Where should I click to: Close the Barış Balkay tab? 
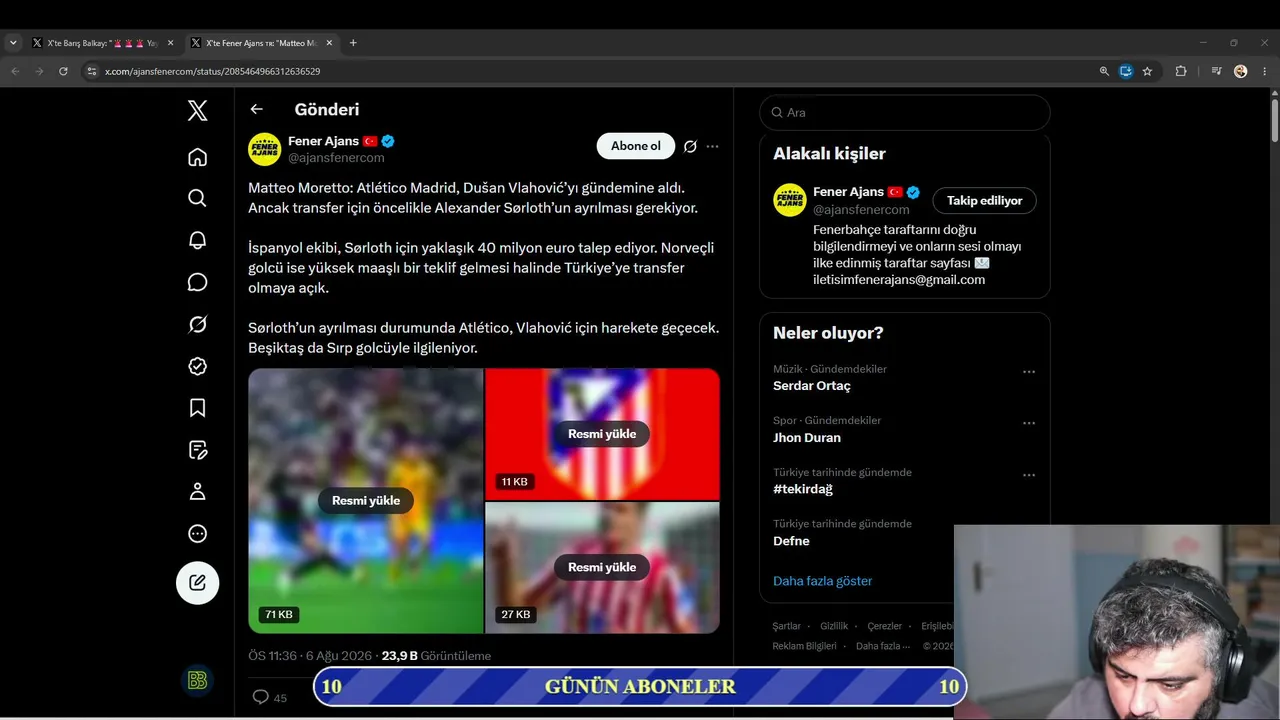(170, 43)
